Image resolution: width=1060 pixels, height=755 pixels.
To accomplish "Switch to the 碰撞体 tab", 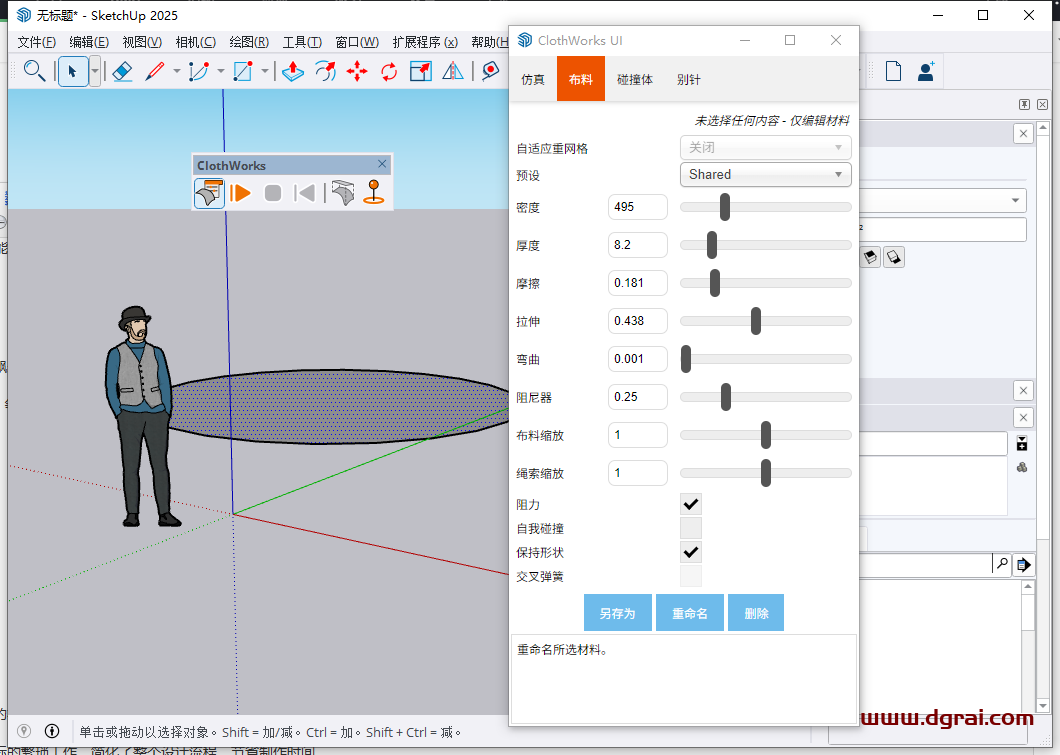I will click(x=635, y=79).
